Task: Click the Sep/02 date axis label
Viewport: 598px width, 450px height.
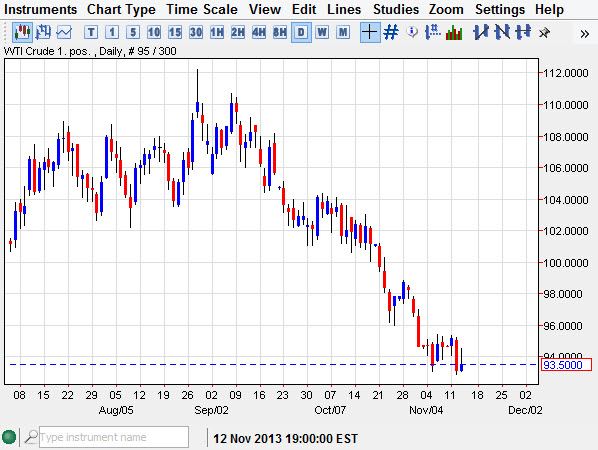Action: point(211,410)
